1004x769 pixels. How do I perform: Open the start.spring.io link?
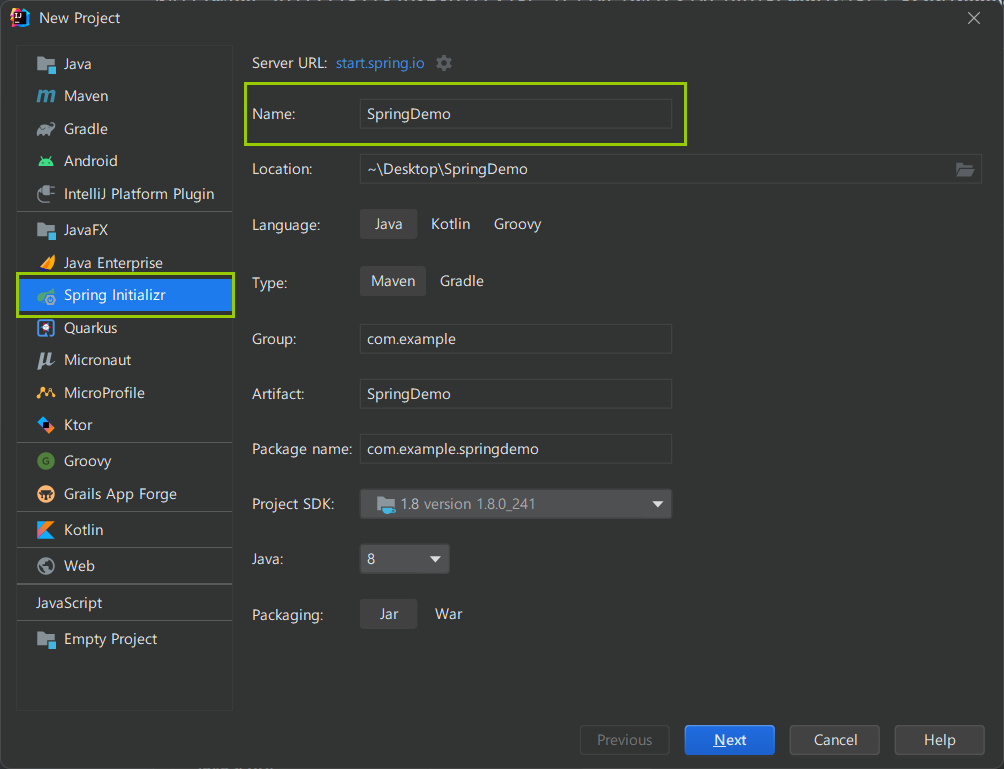[380, 63]
